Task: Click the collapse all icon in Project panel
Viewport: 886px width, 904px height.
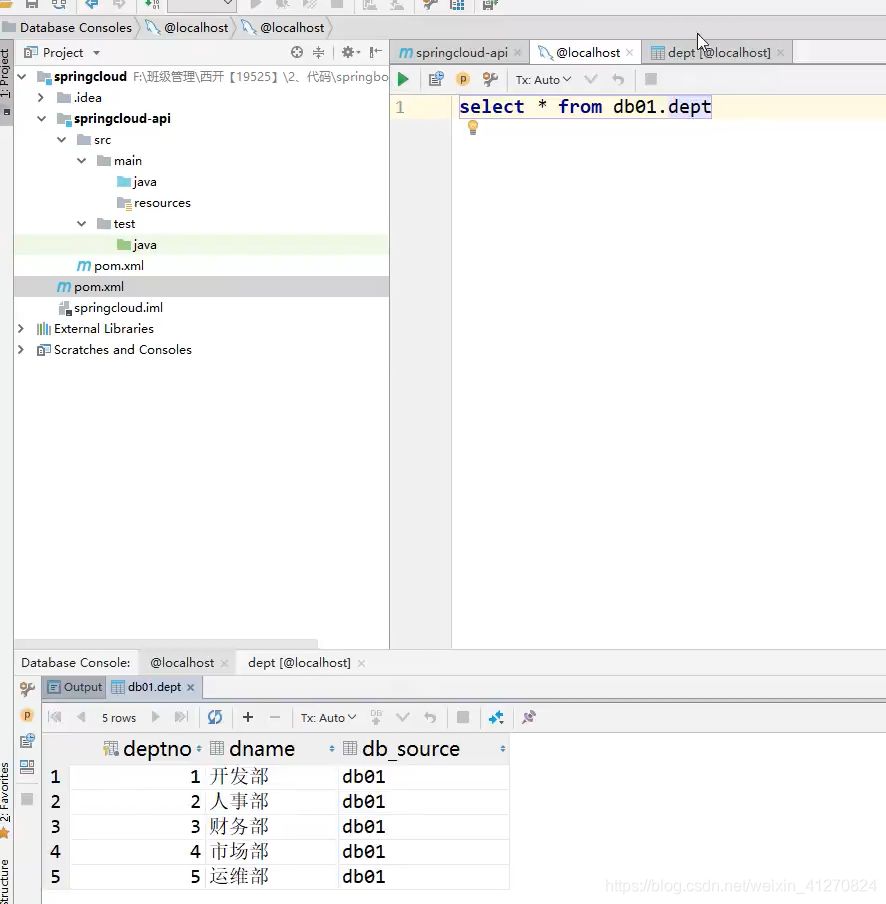Action: 318,52
